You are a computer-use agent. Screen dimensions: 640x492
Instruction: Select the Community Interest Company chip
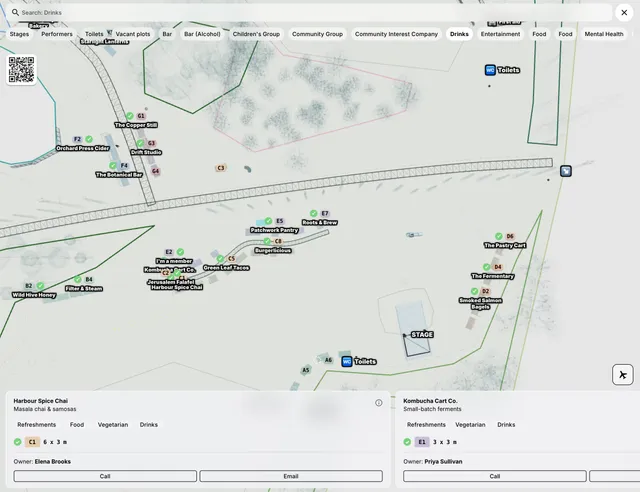[396, 34]
